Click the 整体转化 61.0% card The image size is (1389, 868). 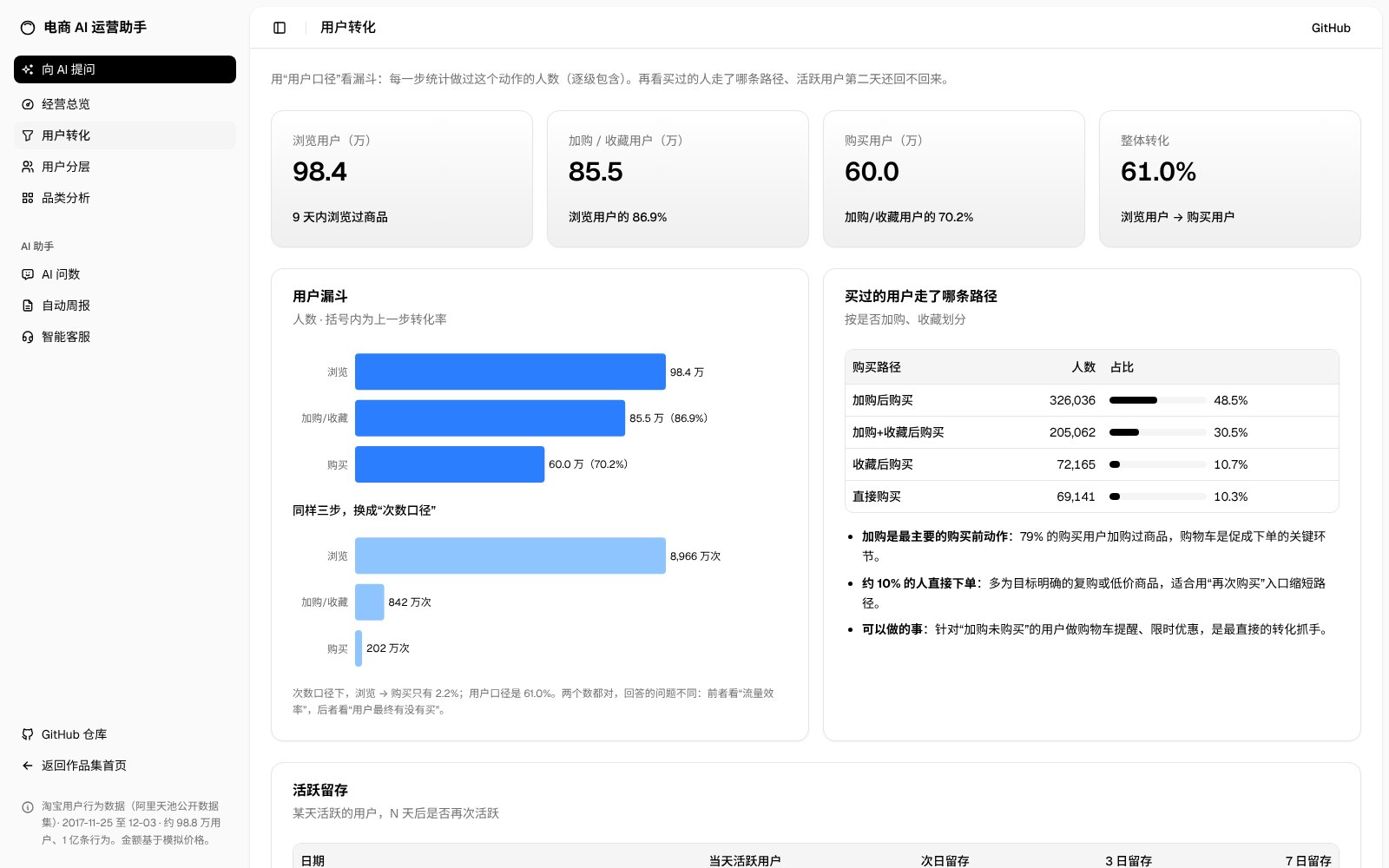[1230, 179]
